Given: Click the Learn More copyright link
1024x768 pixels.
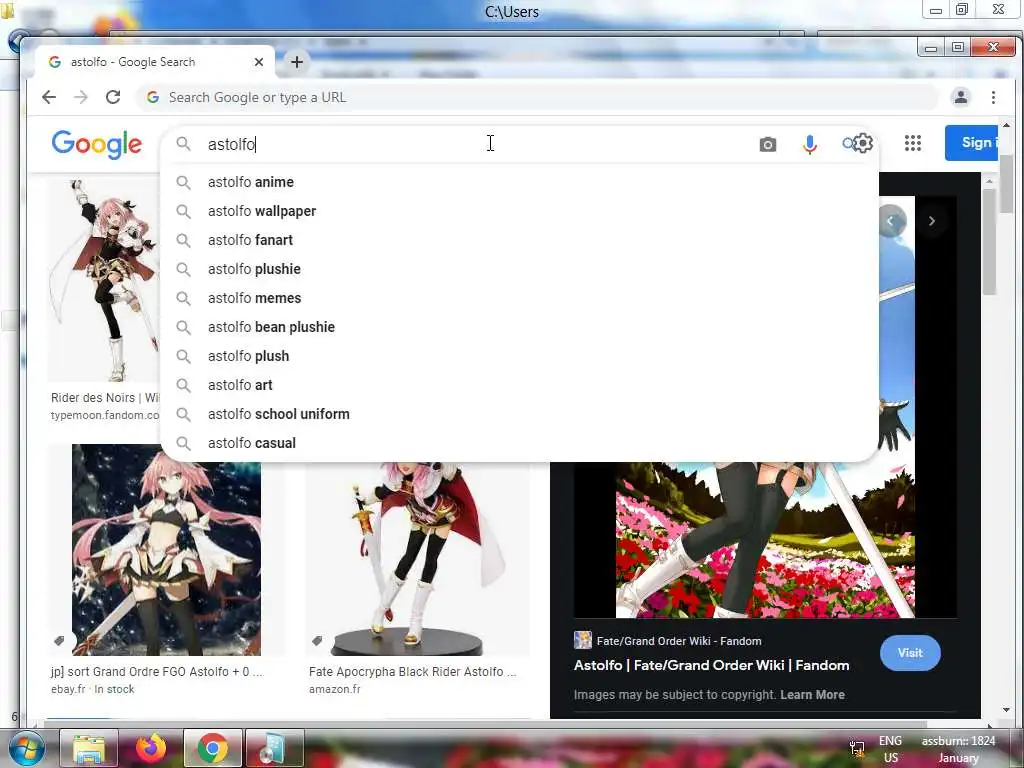Looking at the screenshot, I should pos(812,695).
